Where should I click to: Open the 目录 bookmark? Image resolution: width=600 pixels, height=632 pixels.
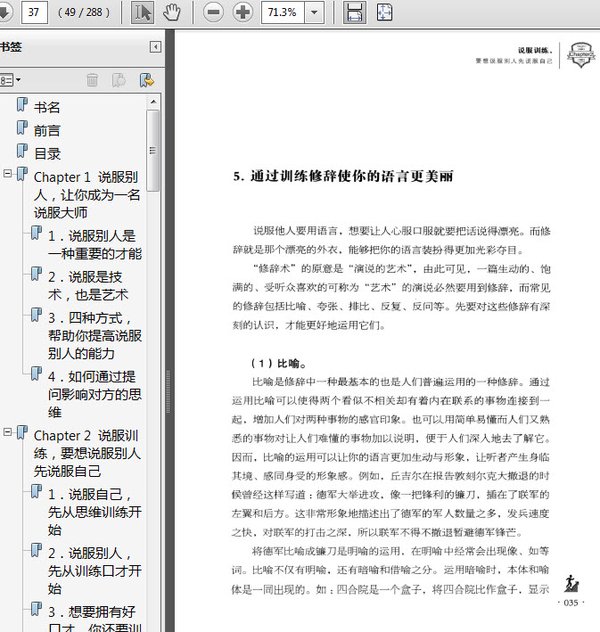pyautogui.click(x=47, y=154)
